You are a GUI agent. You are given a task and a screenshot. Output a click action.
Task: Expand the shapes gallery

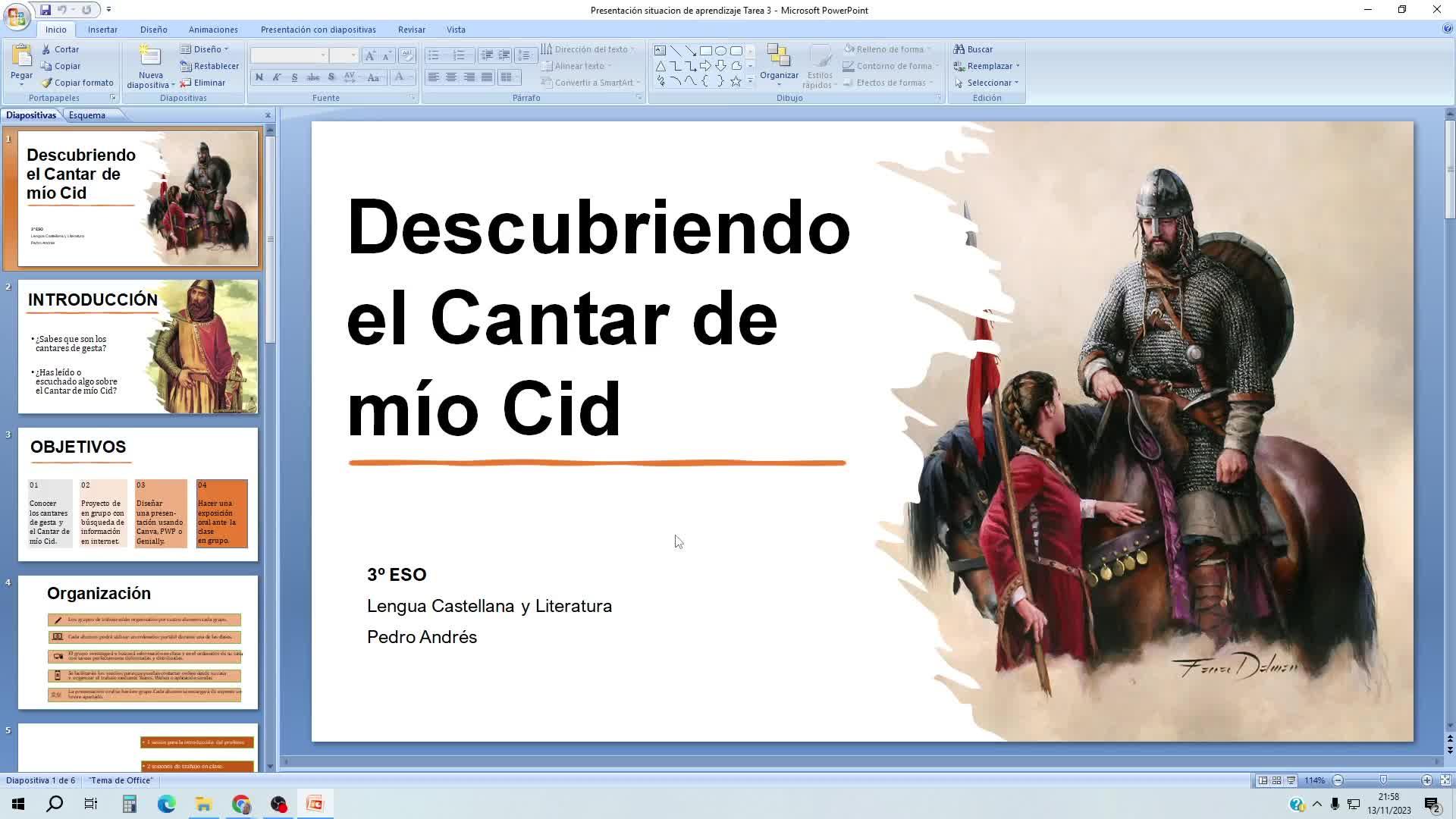click(x=750, y=81)
